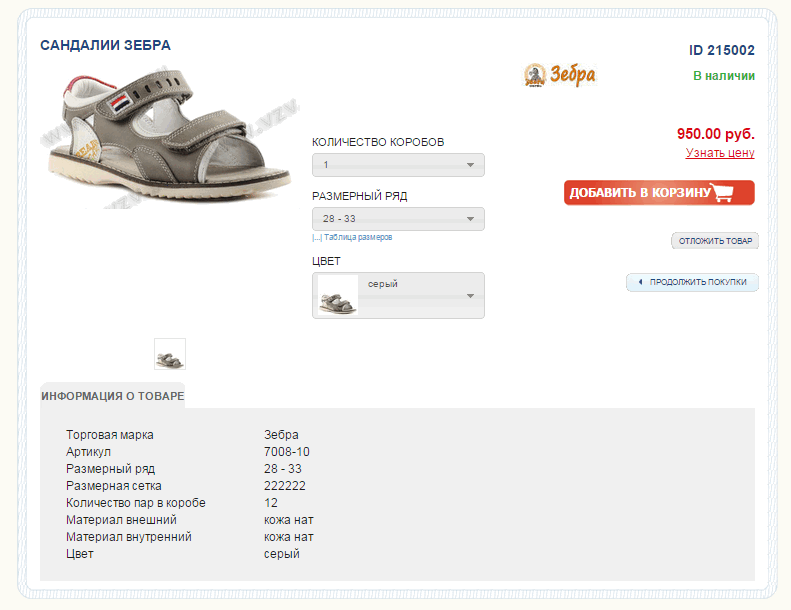Click the Отложить товар button
The height and width of the screenshot is (610, 791).
[715, 241]
